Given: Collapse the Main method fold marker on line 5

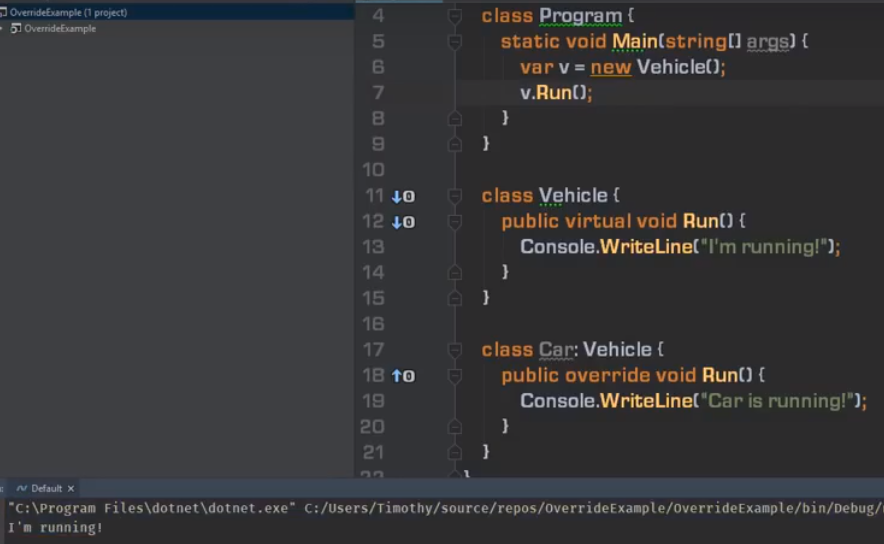Looking at the screenshot, I should pos(454,41).
